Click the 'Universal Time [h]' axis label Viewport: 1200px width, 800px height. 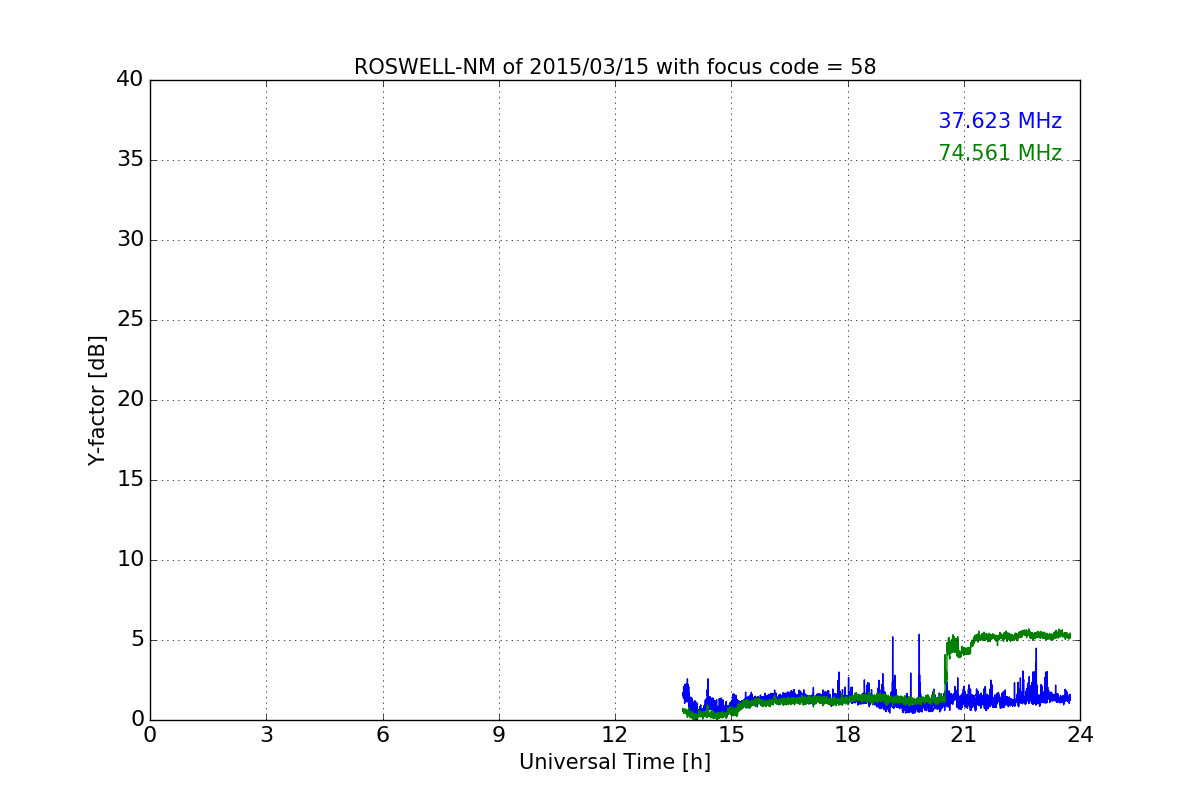coord(615,762)
